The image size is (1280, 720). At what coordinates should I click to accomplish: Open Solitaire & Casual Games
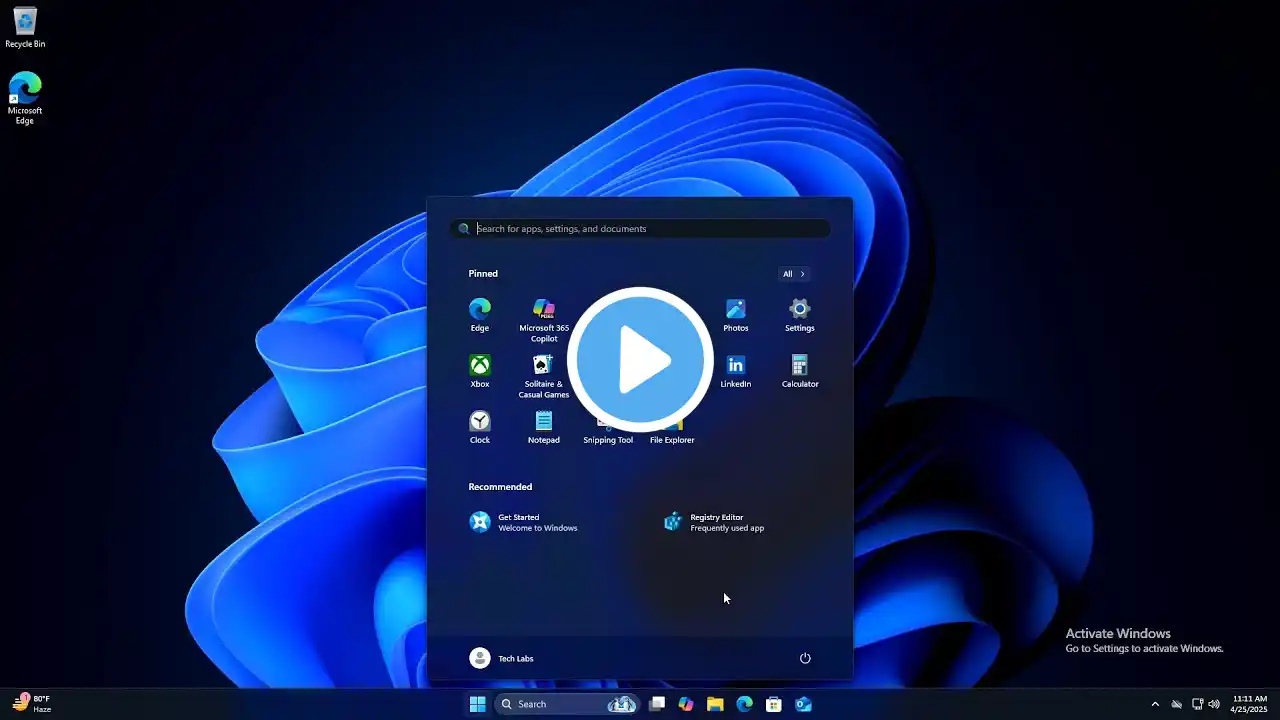(544, 376)
